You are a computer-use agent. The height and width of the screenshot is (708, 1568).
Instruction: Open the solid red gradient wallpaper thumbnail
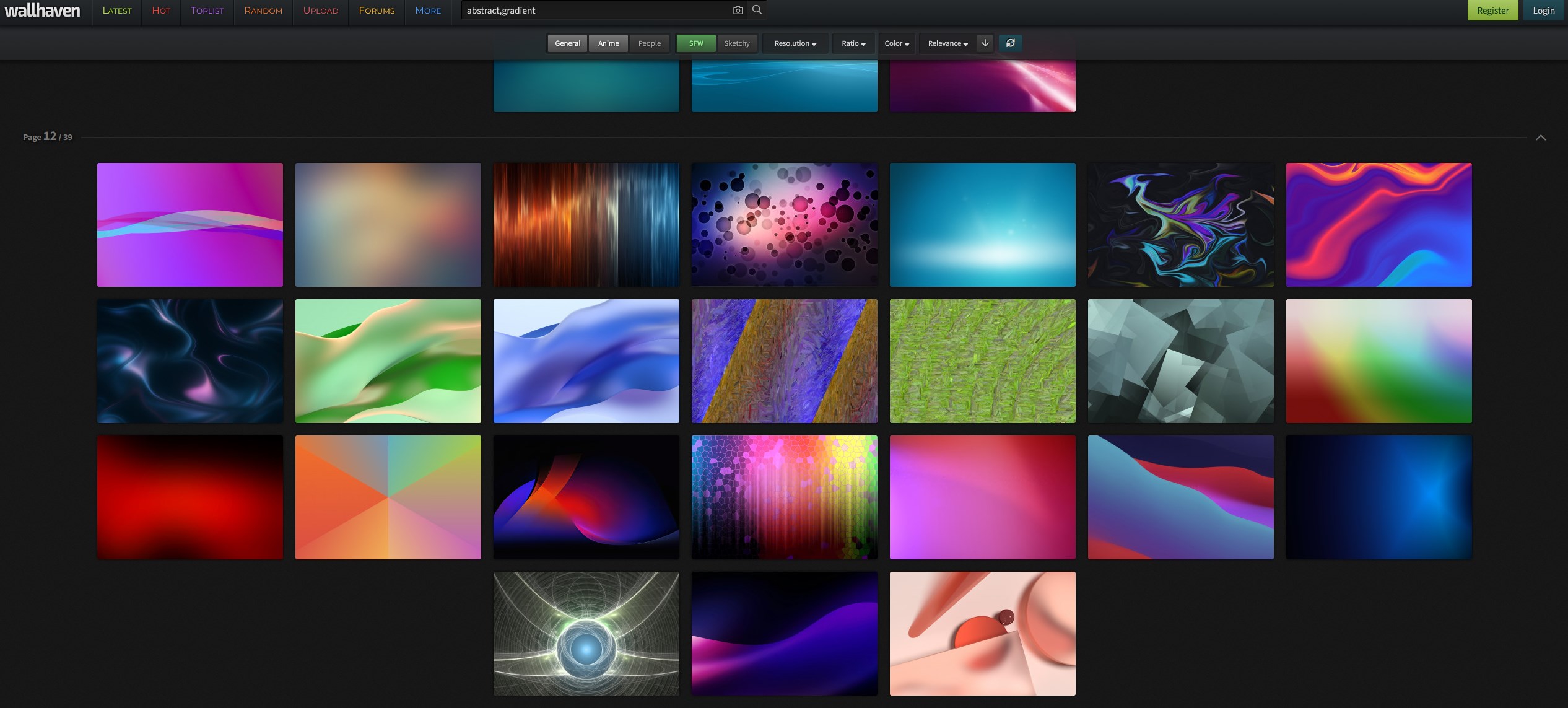tap(190, 497)
